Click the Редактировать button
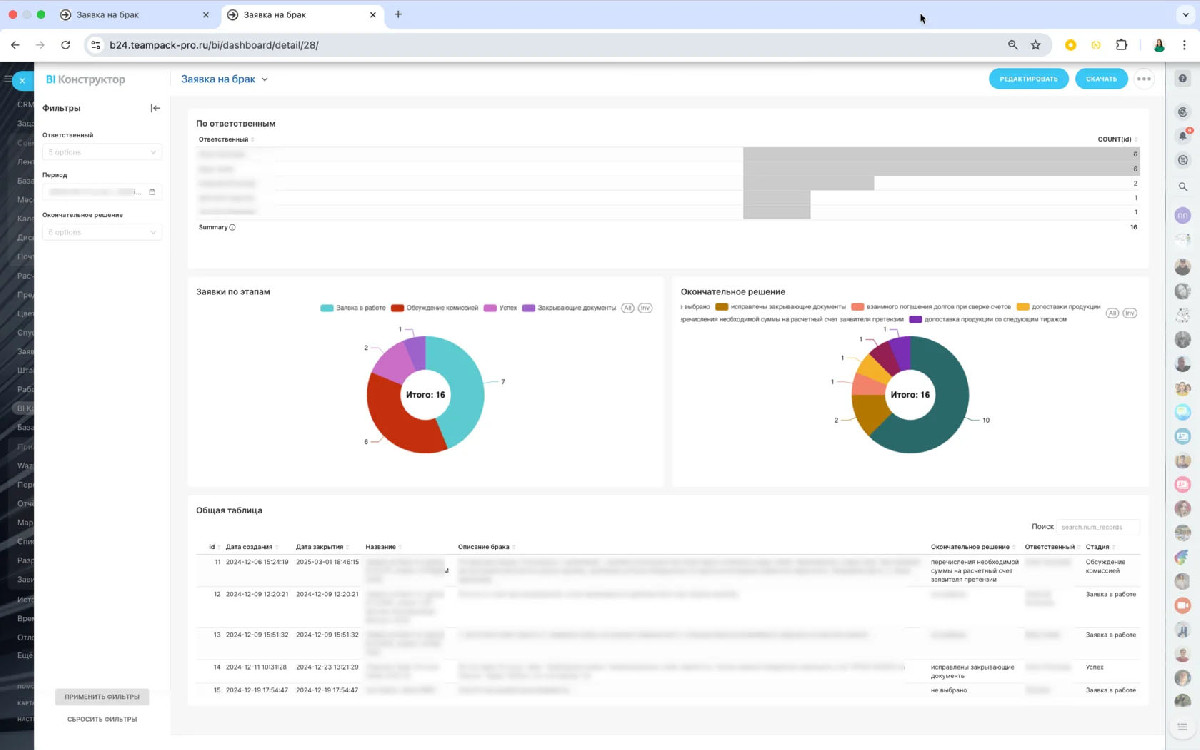The image size is (1200, 750). click(1029, 79)
